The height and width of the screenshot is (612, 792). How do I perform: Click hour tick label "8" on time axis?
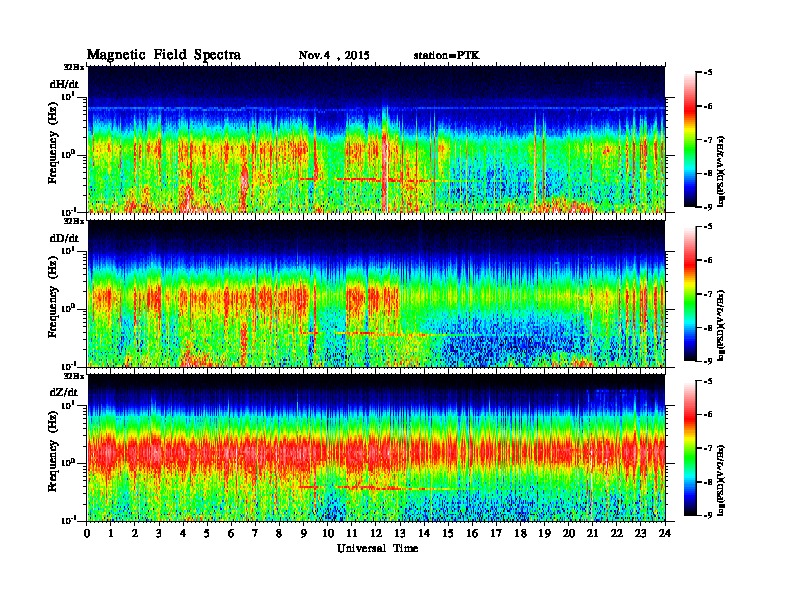[279, 534]
